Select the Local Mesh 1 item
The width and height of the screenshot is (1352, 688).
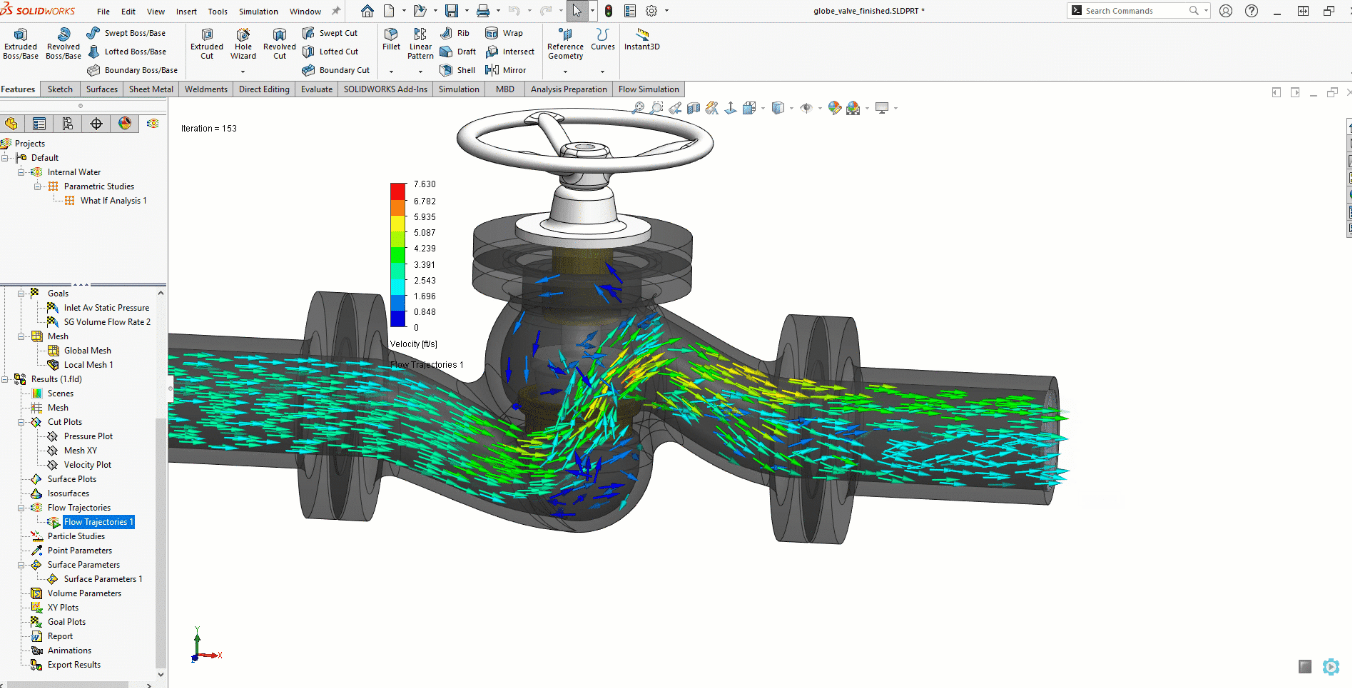[89, 365]
